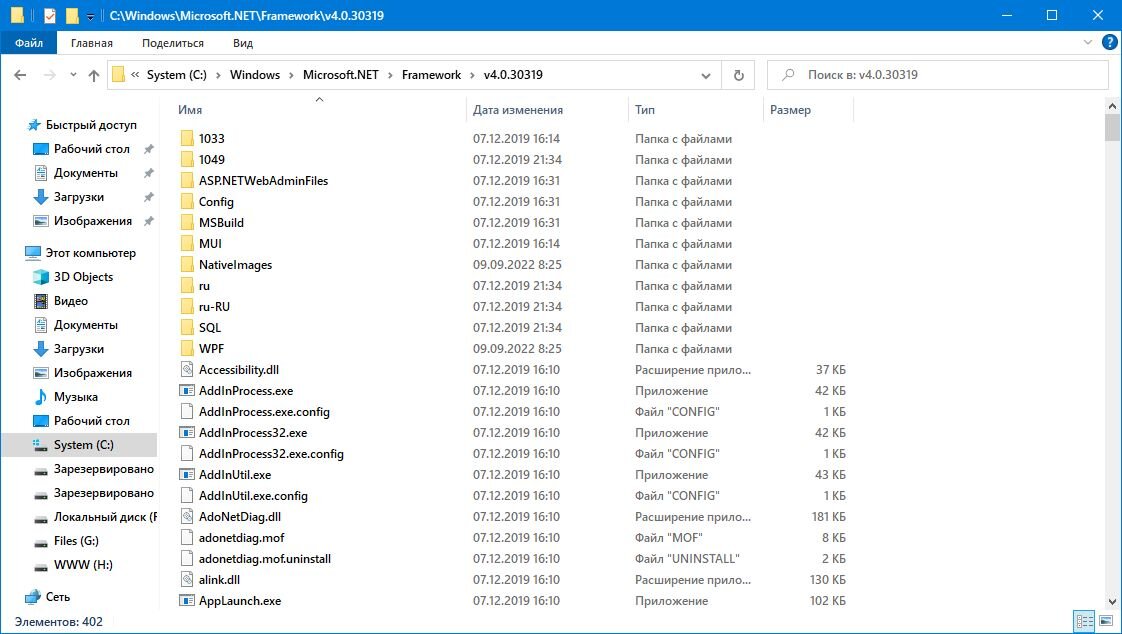Click the search box for v4.0.30319
Screen dimensions: 1122x634
(937, 74)
